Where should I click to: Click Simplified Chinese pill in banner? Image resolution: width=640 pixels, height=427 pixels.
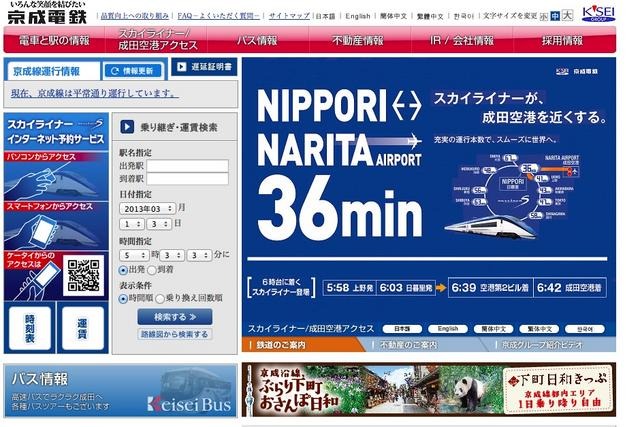click(493, 329)
